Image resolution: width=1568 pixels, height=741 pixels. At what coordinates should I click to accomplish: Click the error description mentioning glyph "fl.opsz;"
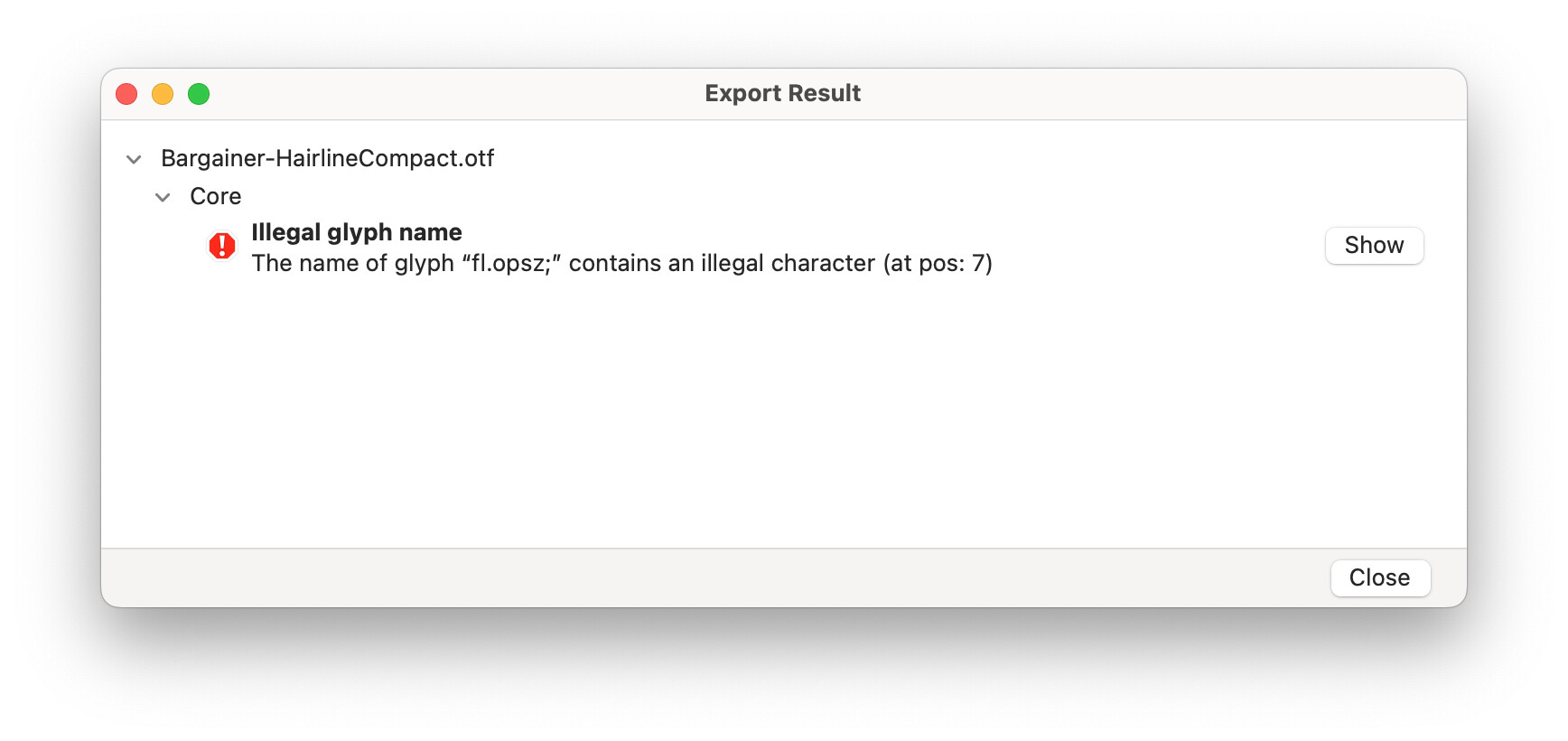pos(621,264)
